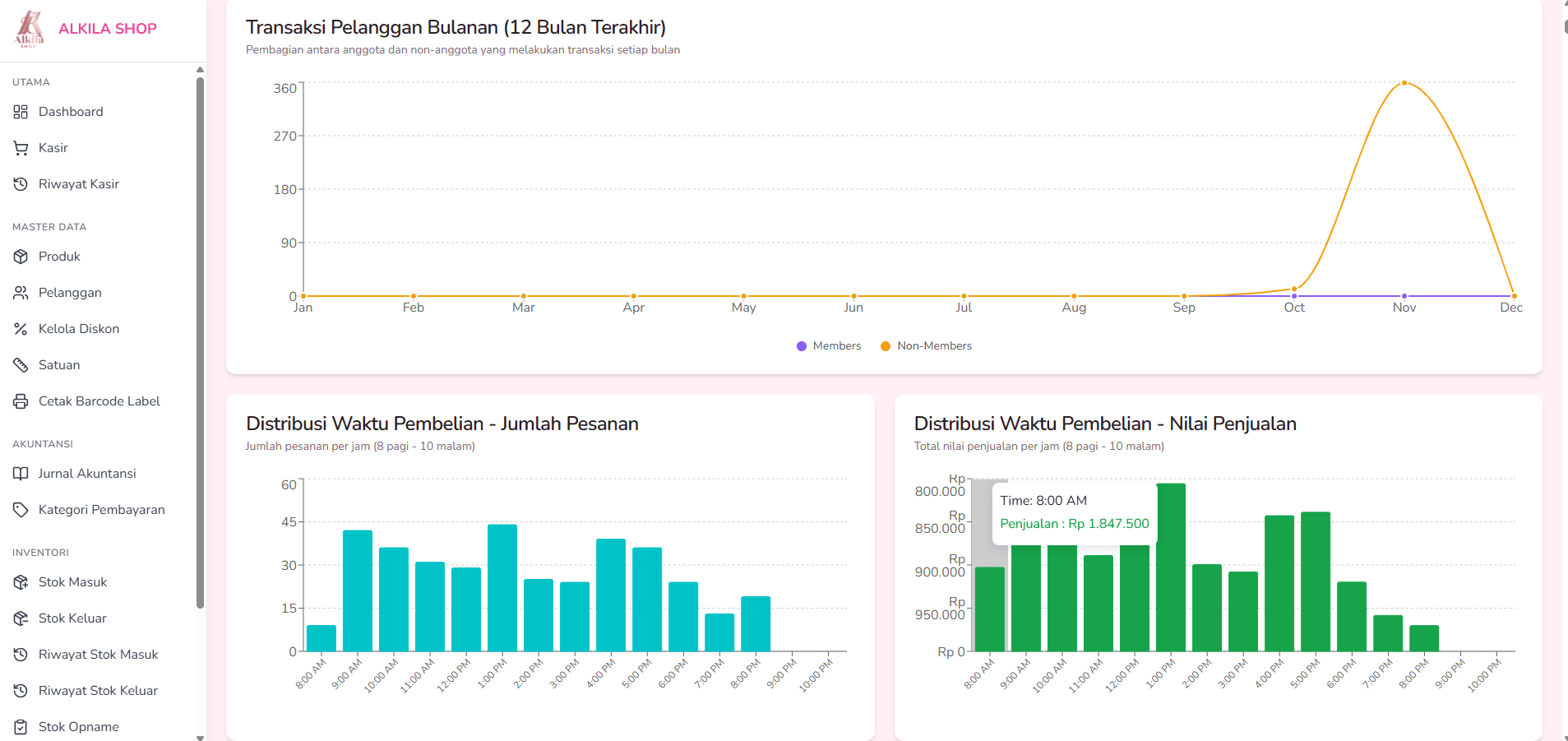1568x741 pixels.
Task: Select the Stok Opname menu item
Action: tap(78, 727)
